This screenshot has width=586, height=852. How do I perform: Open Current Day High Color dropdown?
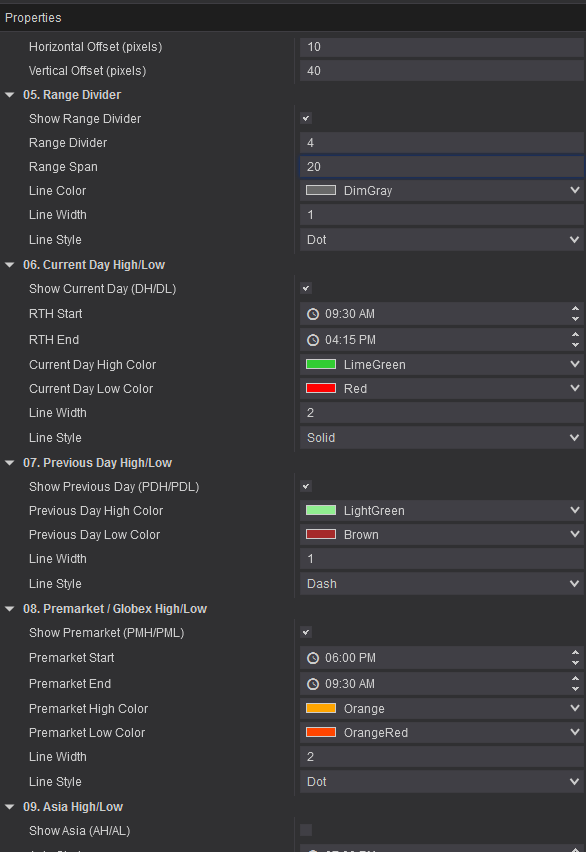(442, 365)
